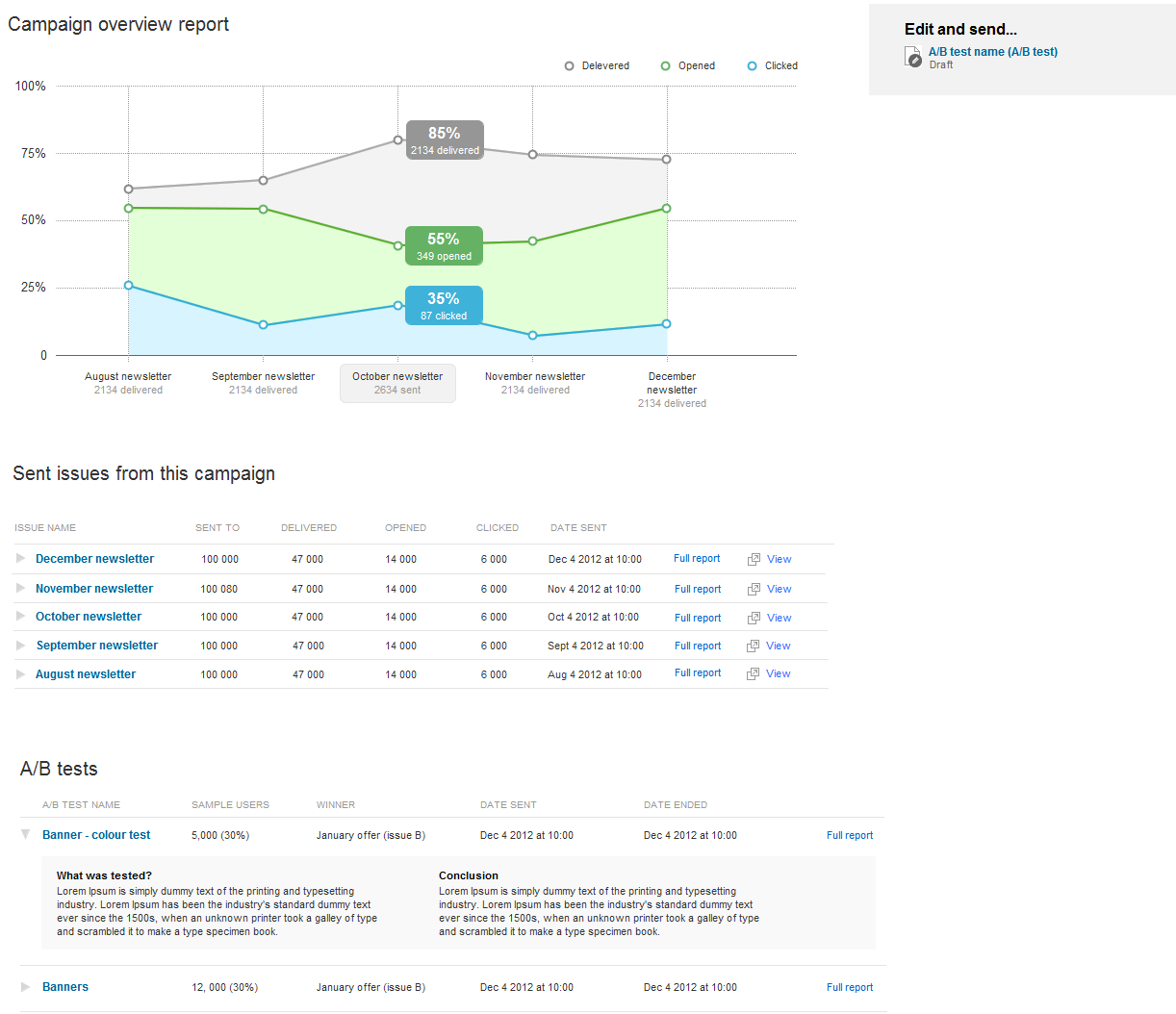1176x1014 pixels.
Task: Click the external view icon for September newsletter
Action: coord(754,646)
